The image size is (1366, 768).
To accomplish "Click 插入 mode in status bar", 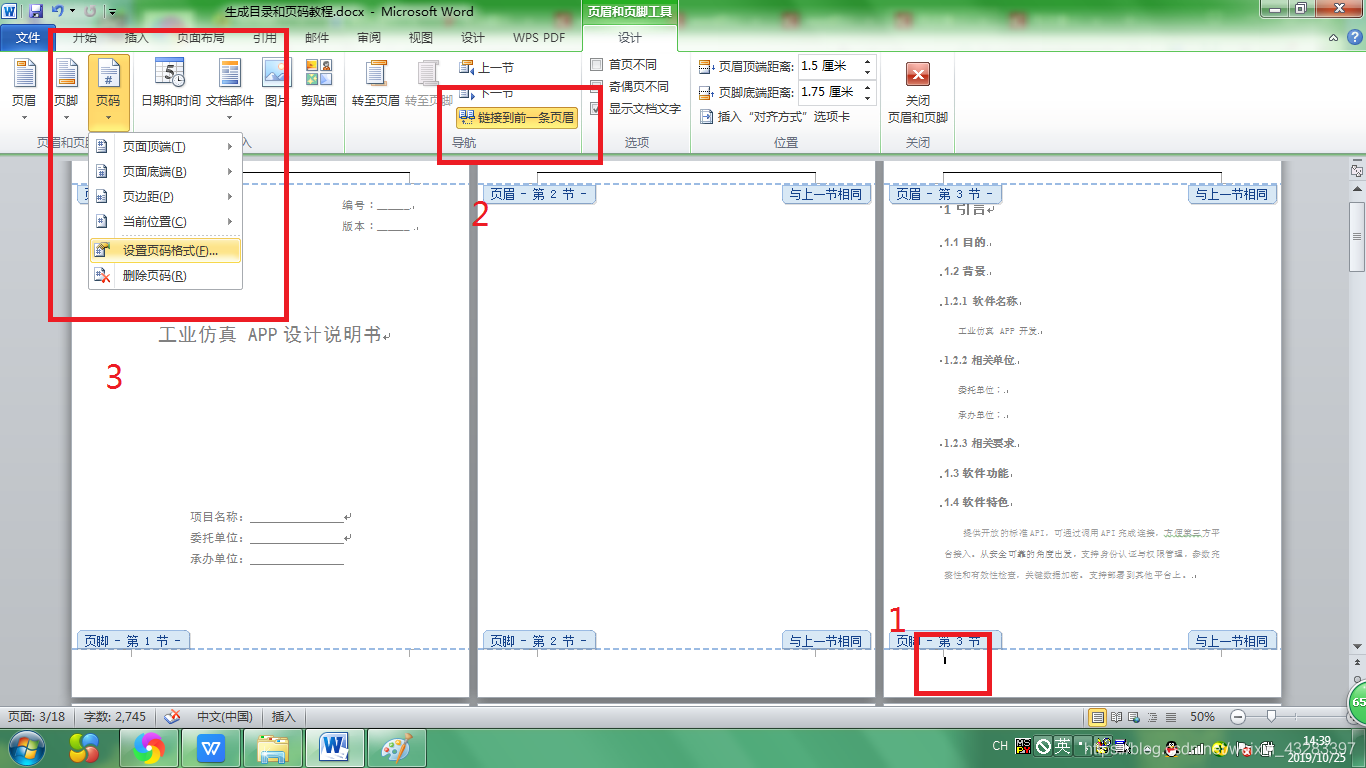I will click(284, 717).
